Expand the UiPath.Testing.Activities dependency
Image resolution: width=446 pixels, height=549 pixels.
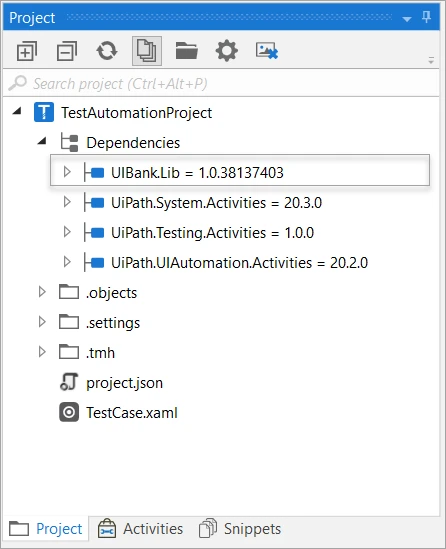[67, 232]
